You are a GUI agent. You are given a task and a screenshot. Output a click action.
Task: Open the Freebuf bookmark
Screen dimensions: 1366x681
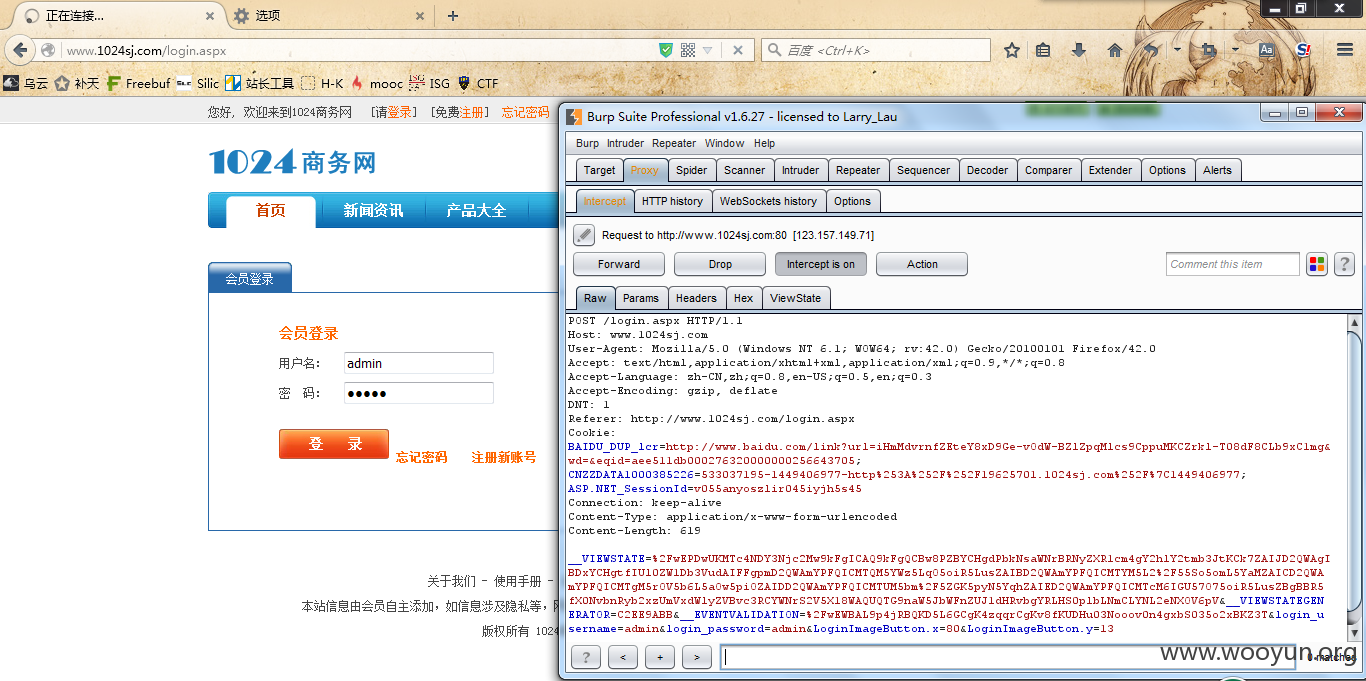tap(138, 84)
